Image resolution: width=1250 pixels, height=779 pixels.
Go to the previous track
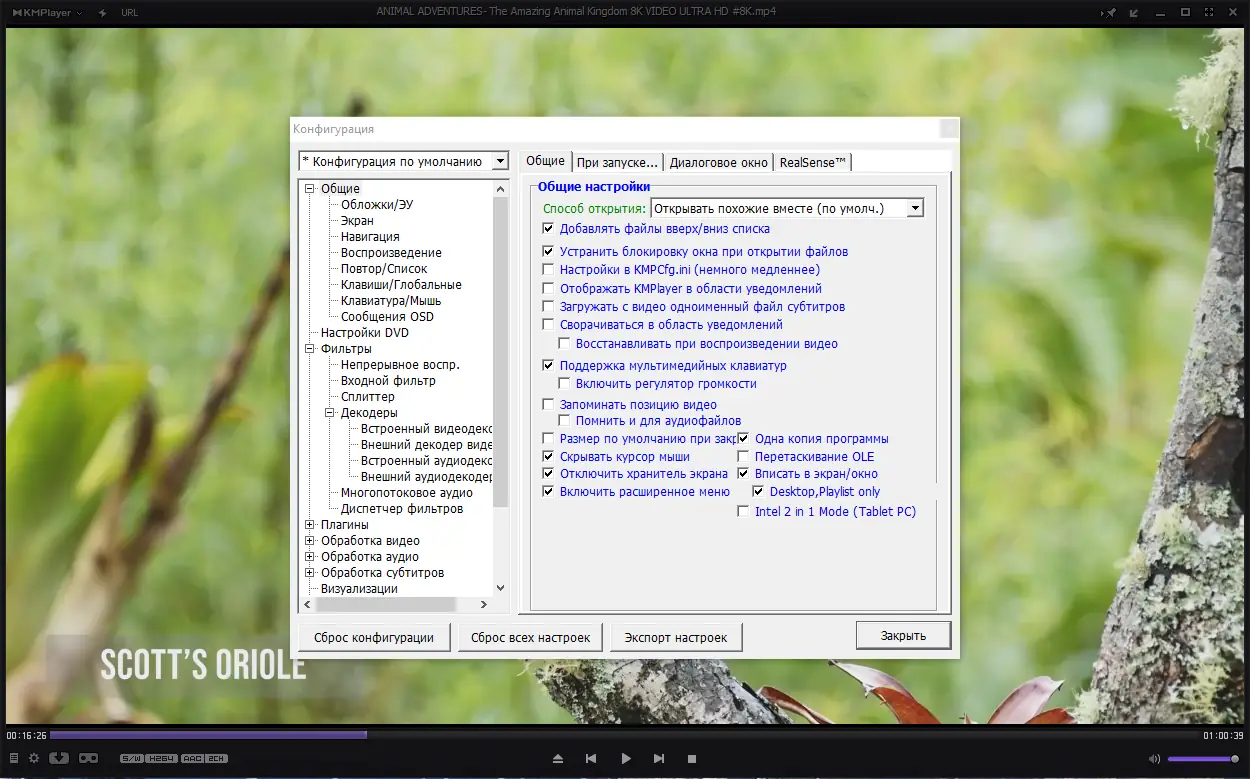pyautogui.click(x=591, y=759)
